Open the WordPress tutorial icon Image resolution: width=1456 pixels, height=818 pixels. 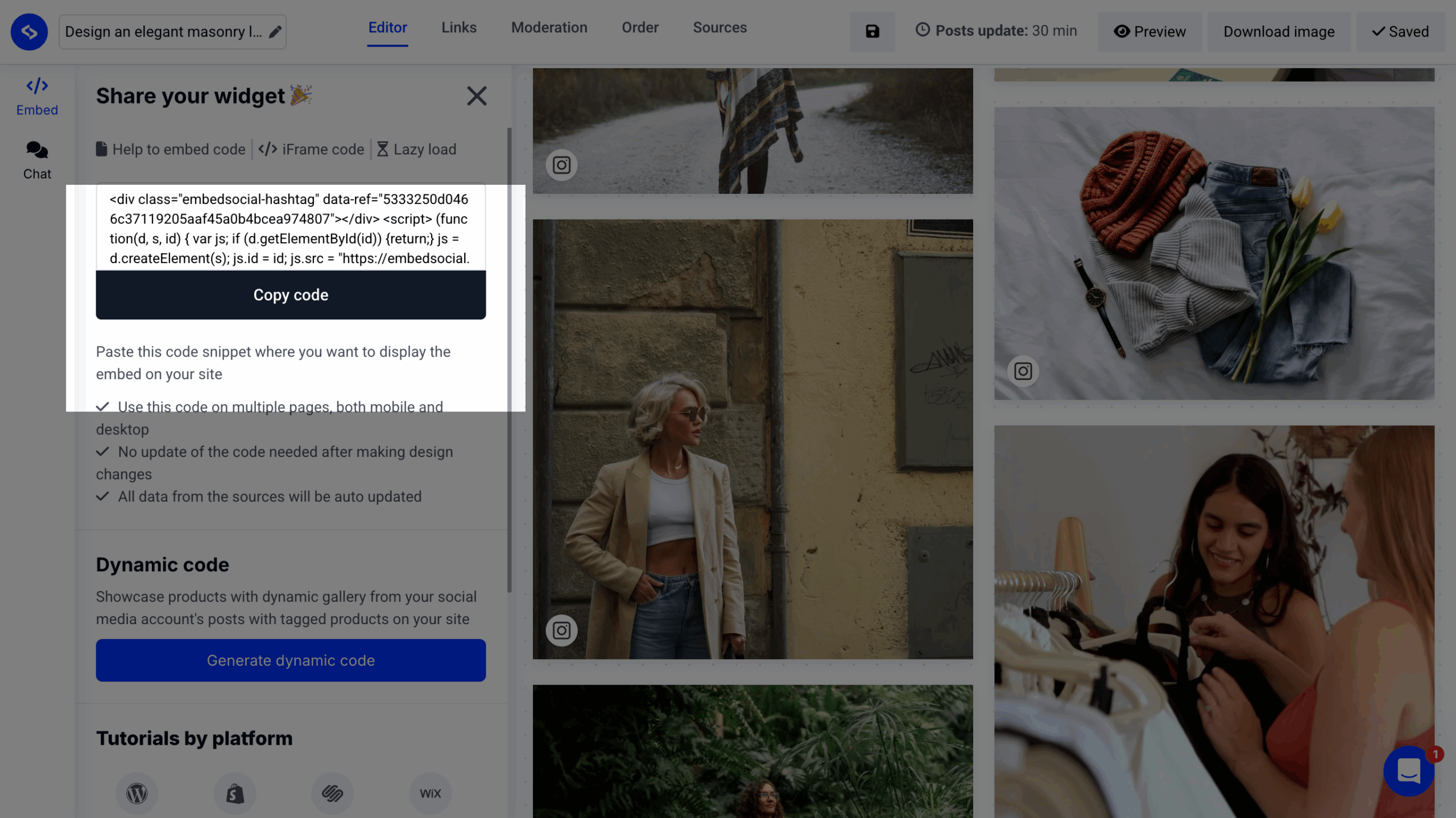136,792
